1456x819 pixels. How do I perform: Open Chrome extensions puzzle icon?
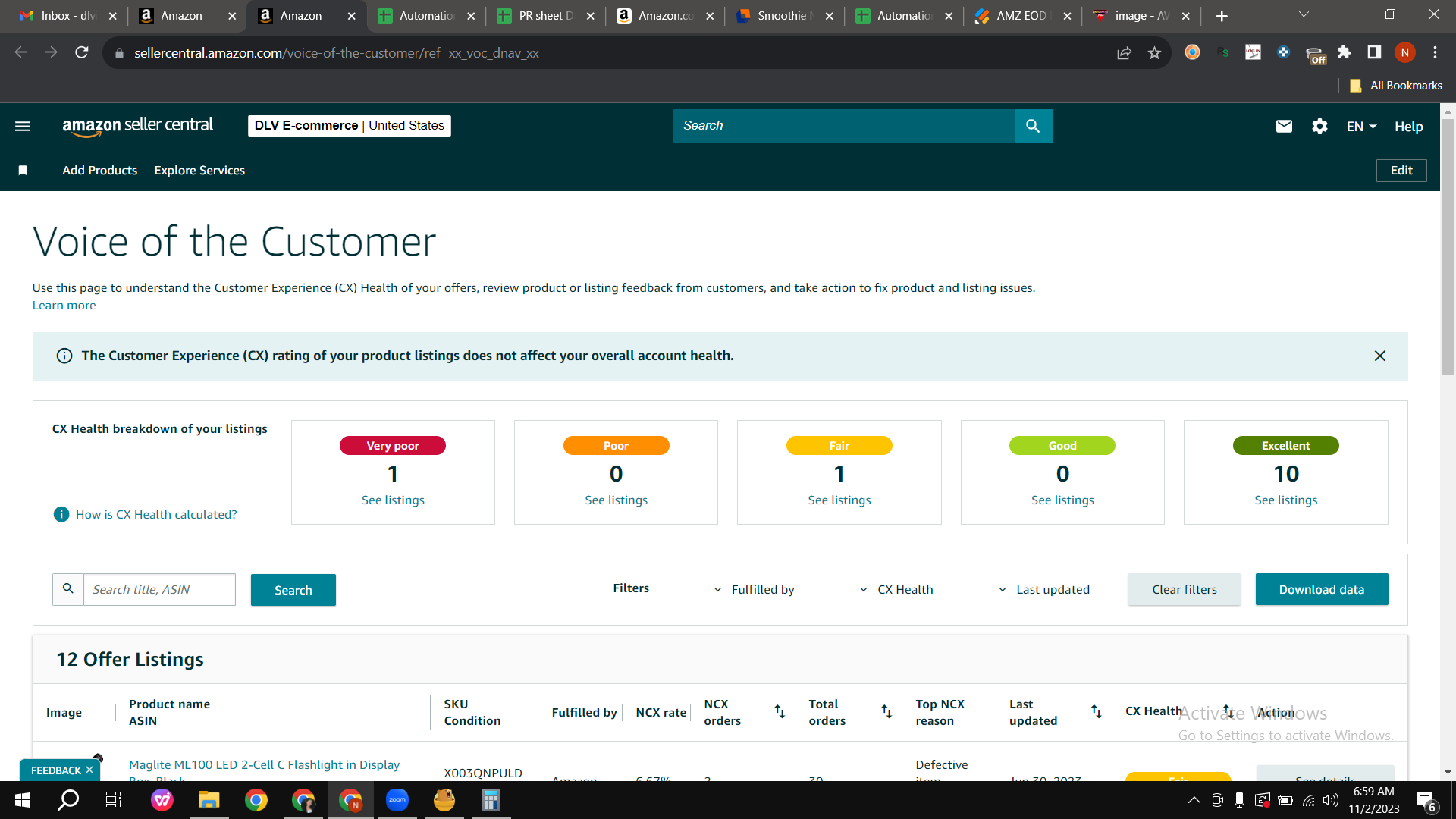pyautogui.click(x=1344, y=52)
